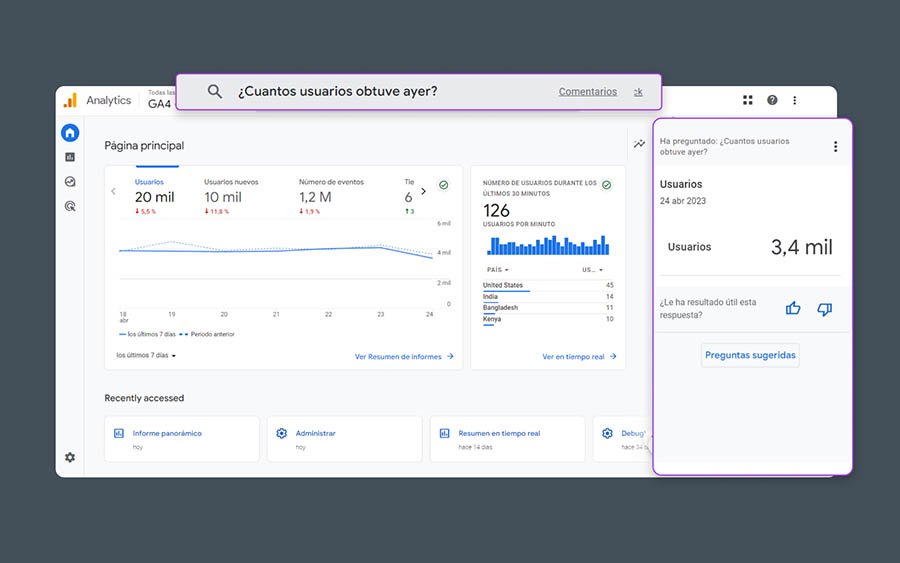Click the Insights sparkline icon
The height and width of the screenshot is (563, 900).
[x=639, y=144]
